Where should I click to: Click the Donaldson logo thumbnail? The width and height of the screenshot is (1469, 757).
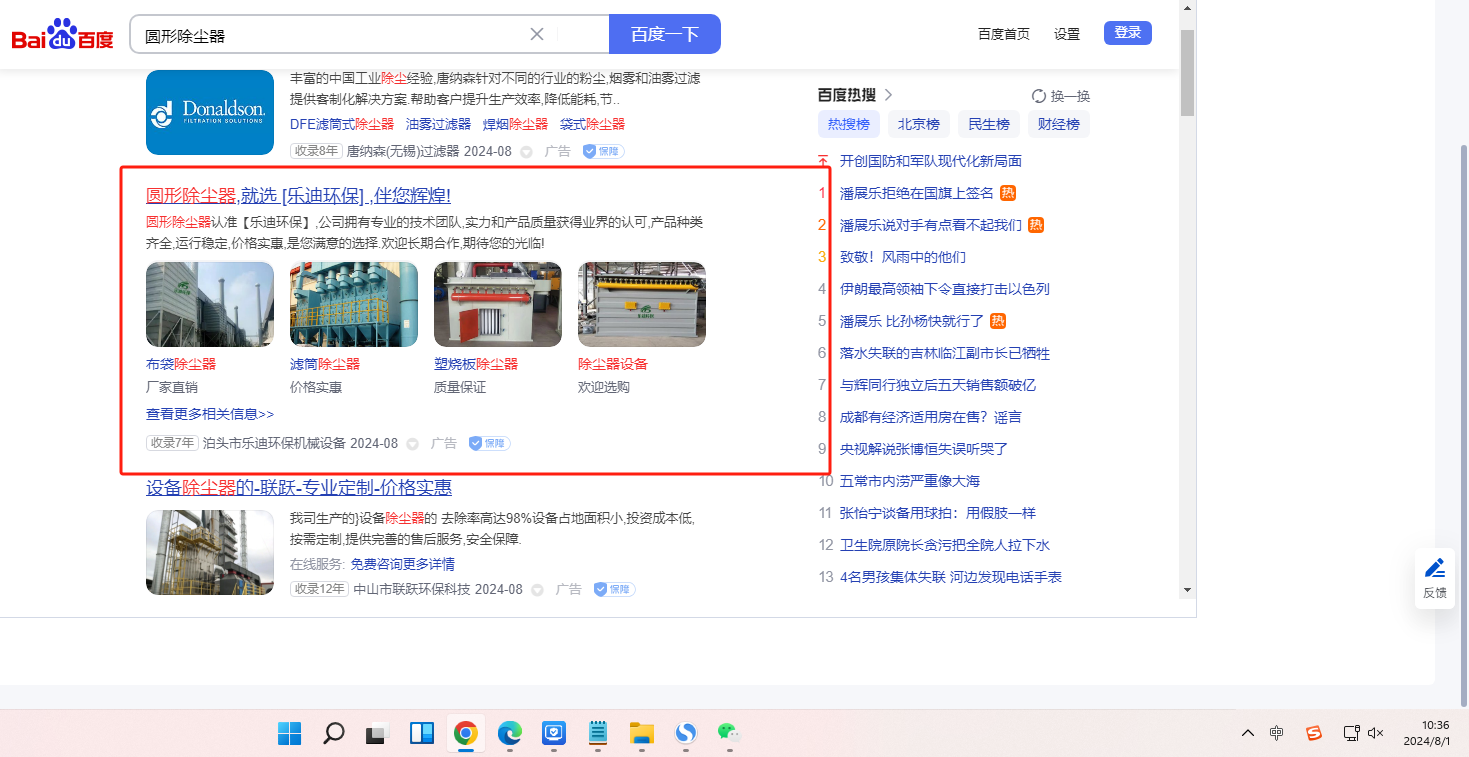click(210, 112)
